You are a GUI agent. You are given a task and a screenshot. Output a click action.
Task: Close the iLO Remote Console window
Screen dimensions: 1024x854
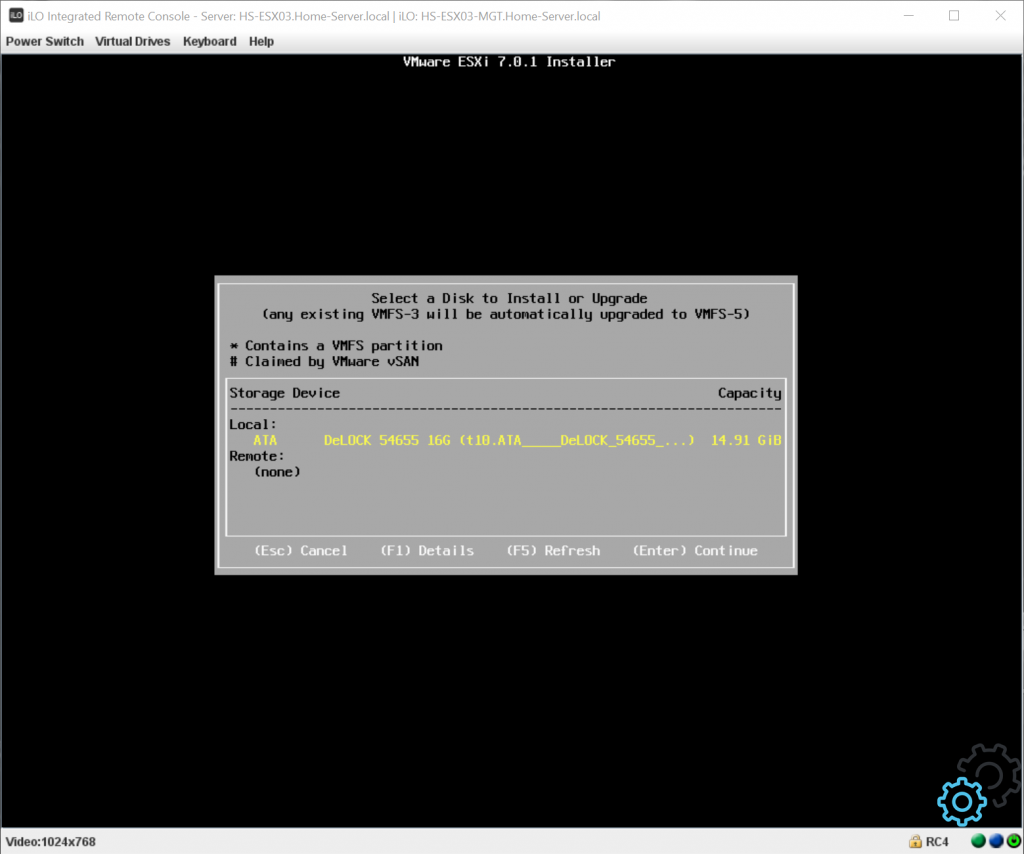click(999, 16)
